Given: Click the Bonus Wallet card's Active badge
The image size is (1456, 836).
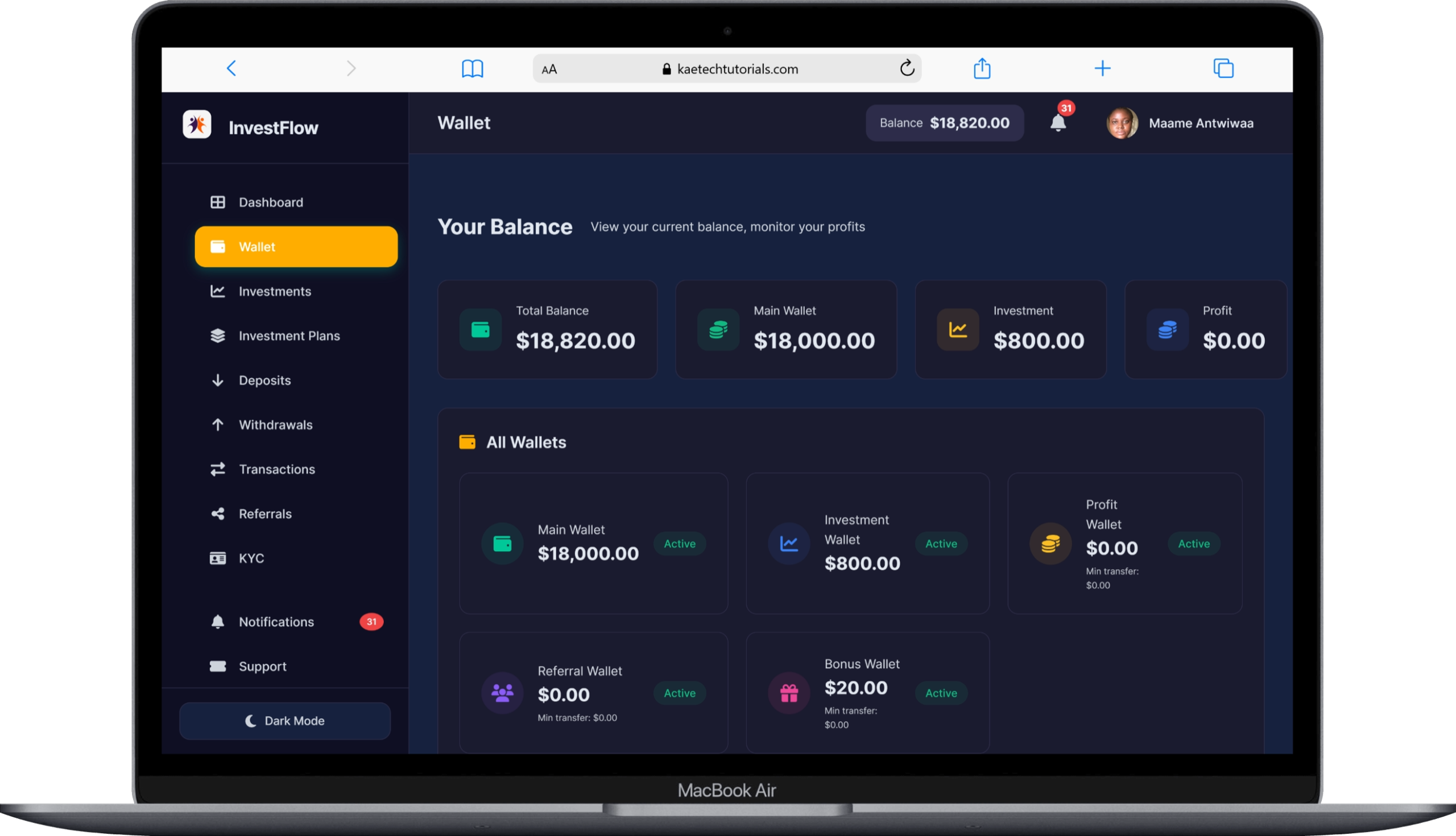Looking at the screenshot, I should point(941,693).
